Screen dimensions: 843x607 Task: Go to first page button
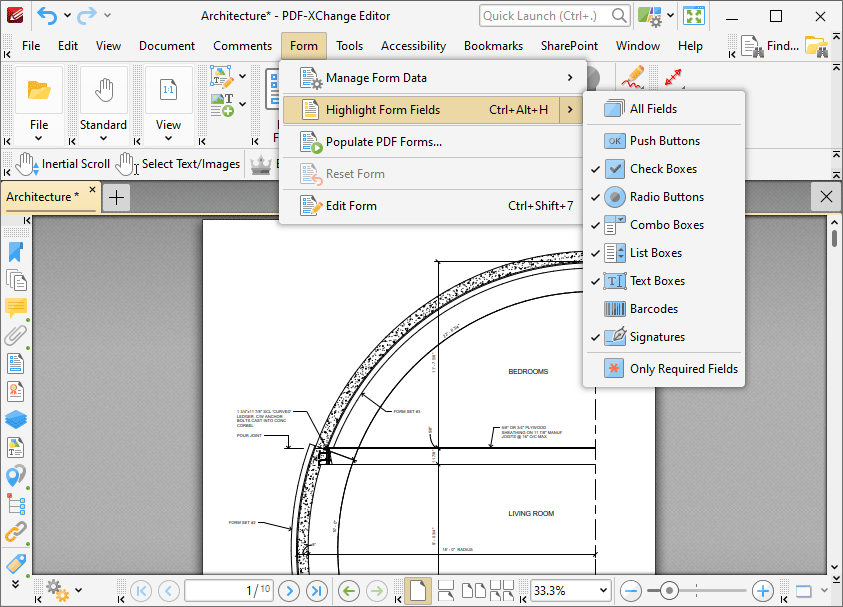coord(141,591)
